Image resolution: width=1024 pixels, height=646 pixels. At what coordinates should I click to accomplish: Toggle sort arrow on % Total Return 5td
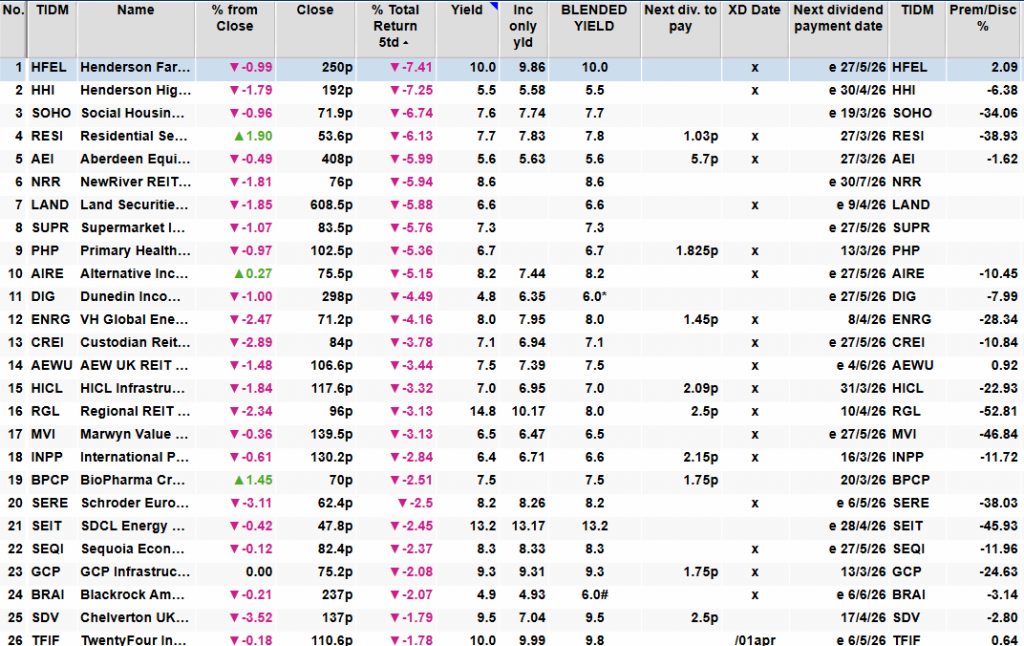[x=406, y=44]
